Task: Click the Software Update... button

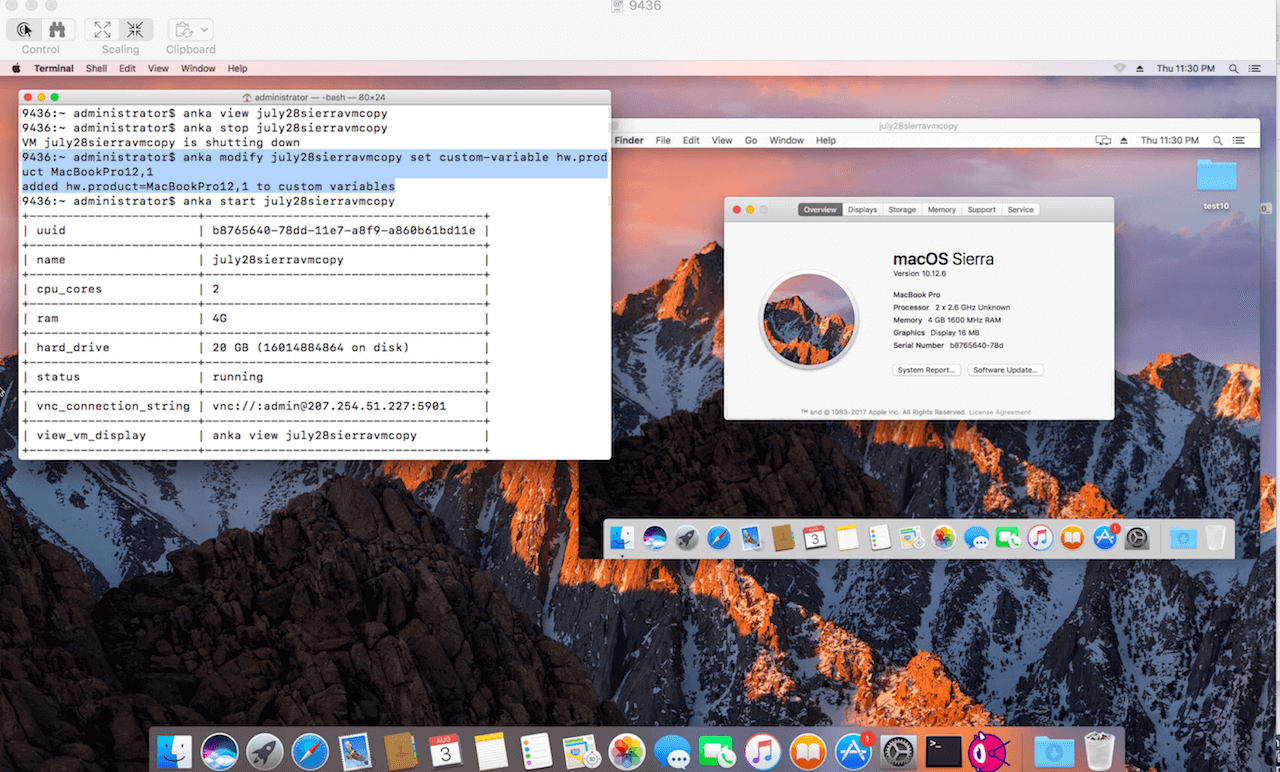Action: click(1006, 370)
